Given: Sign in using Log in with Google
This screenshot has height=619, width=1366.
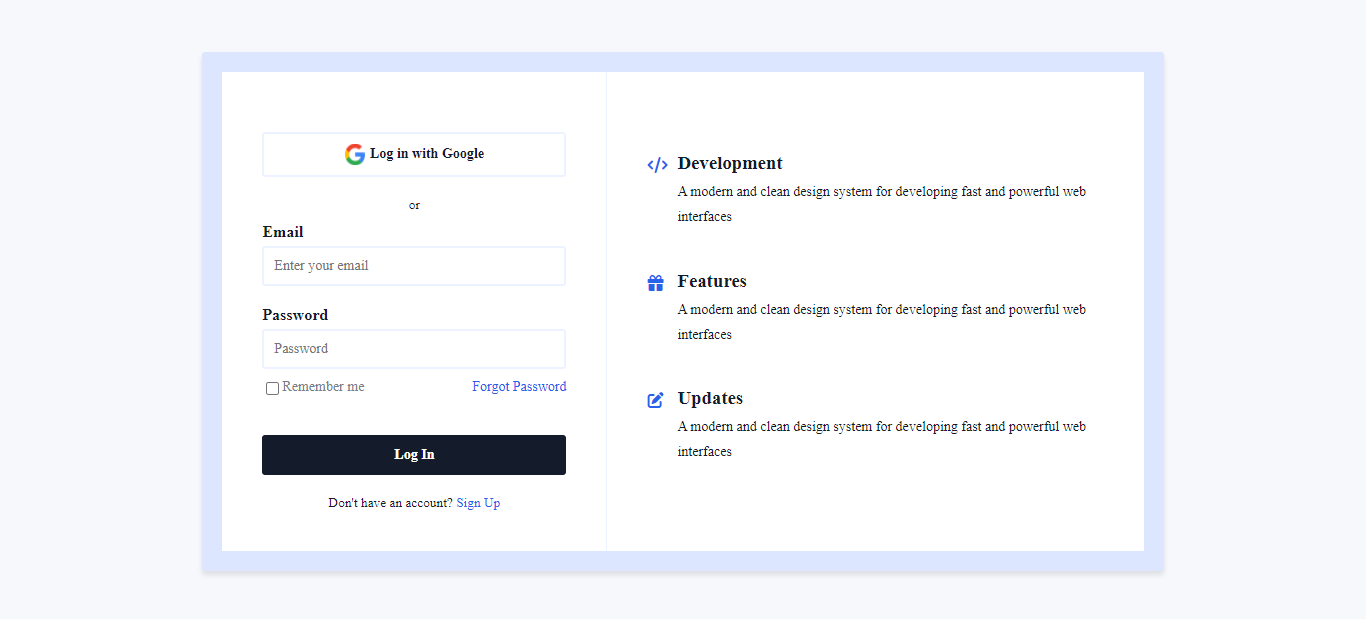Looking at the screenshot, I should coord(414,154).
